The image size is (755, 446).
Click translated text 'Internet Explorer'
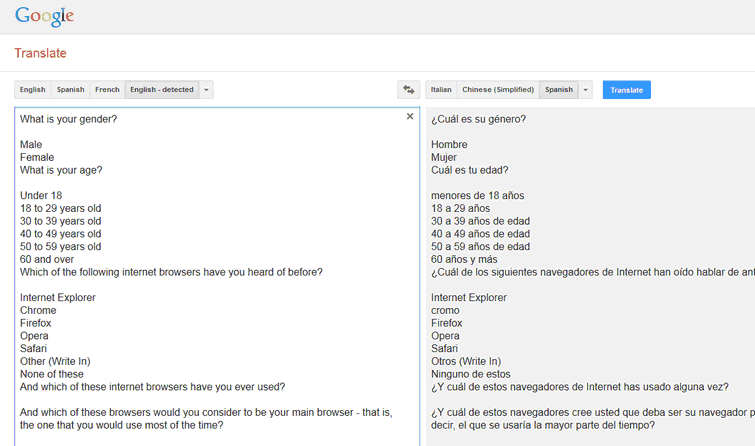point(469,298)
